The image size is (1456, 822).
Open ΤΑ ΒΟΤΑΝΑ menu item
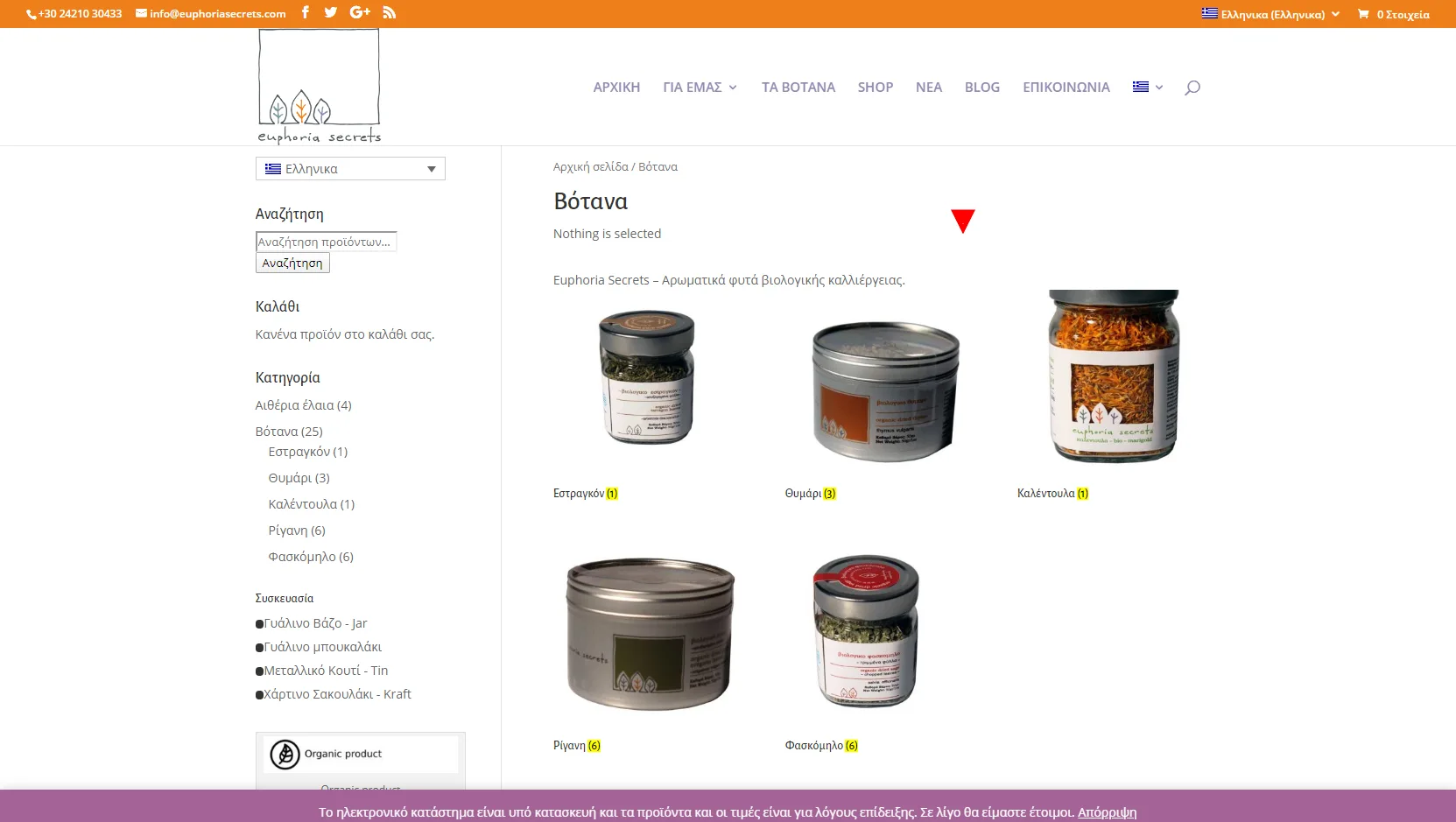click(798, 87)
